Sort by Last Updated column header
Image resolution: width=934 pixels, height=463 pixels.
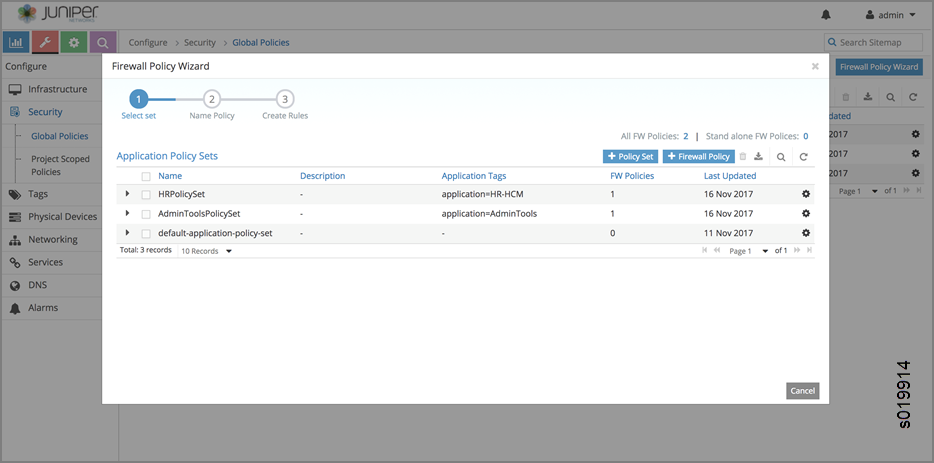(x=730, y=176)
